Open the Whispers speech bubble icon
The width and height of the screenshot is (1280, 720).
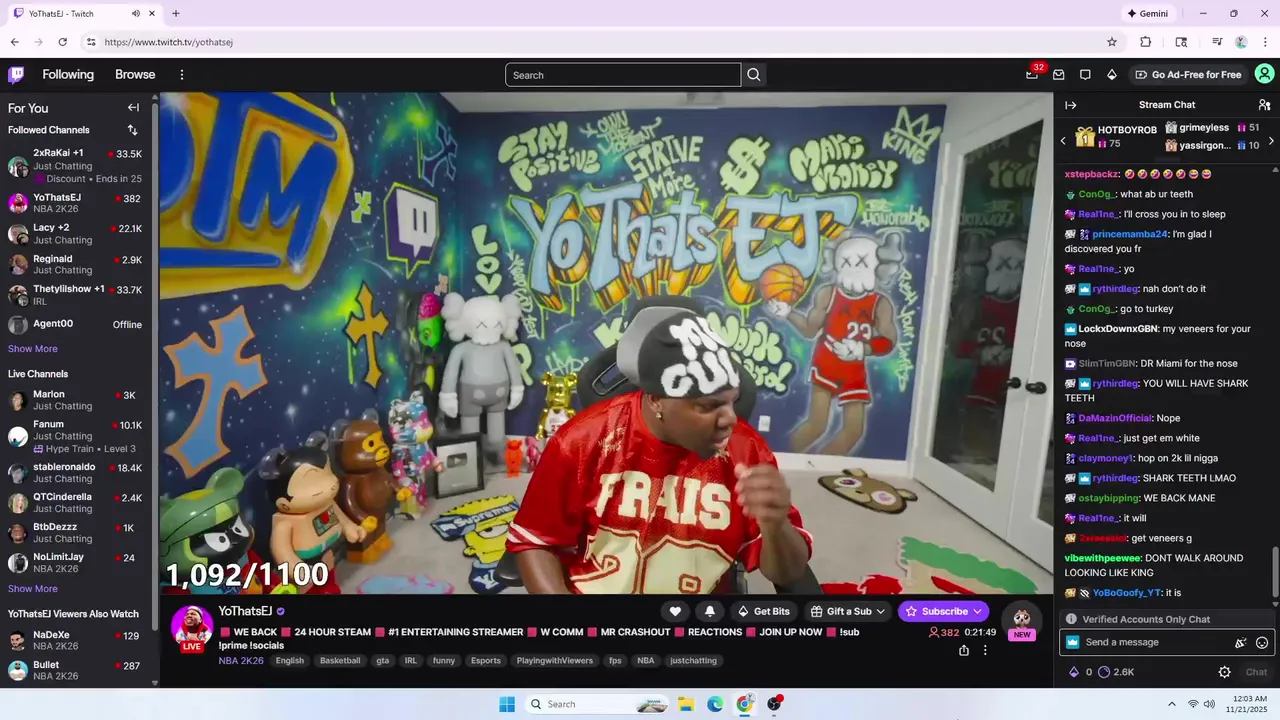1085,75
